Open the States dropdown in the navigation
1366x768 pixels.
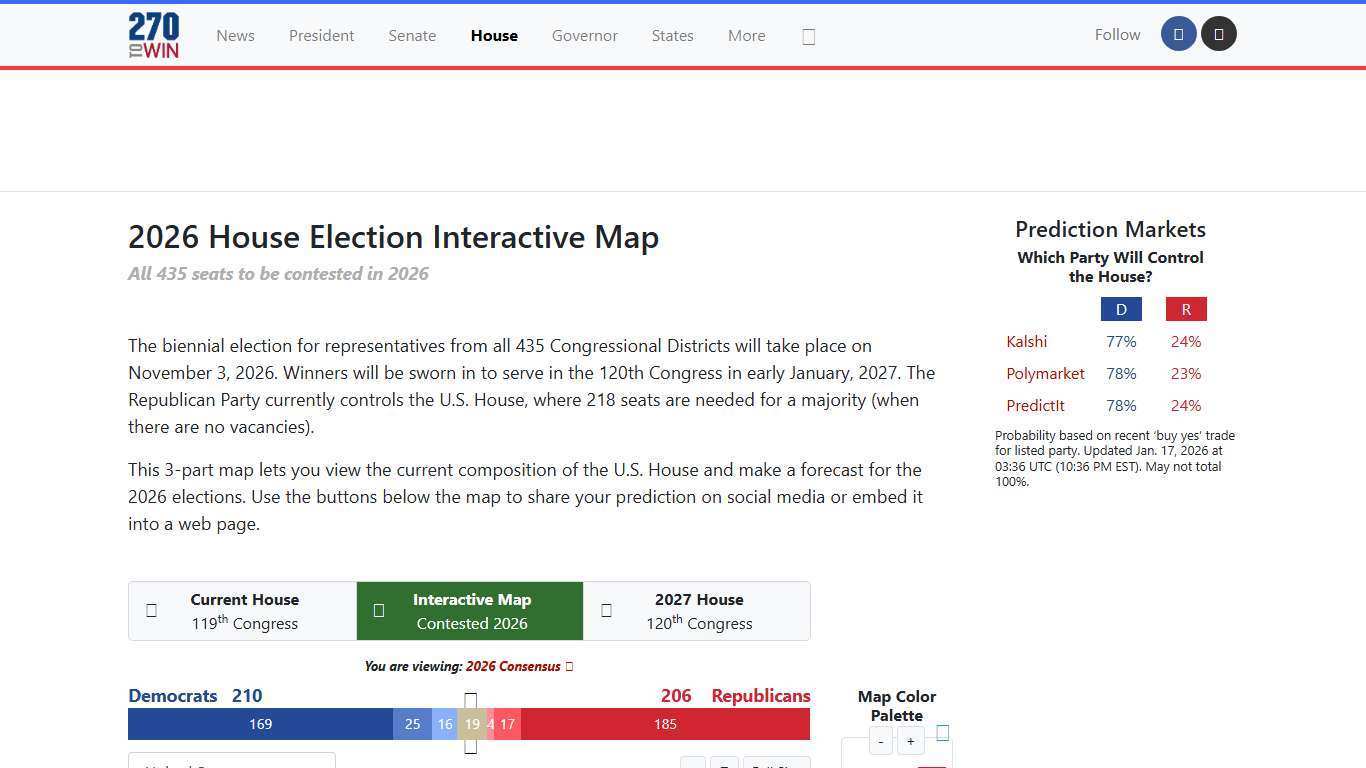tap(672, 35)
